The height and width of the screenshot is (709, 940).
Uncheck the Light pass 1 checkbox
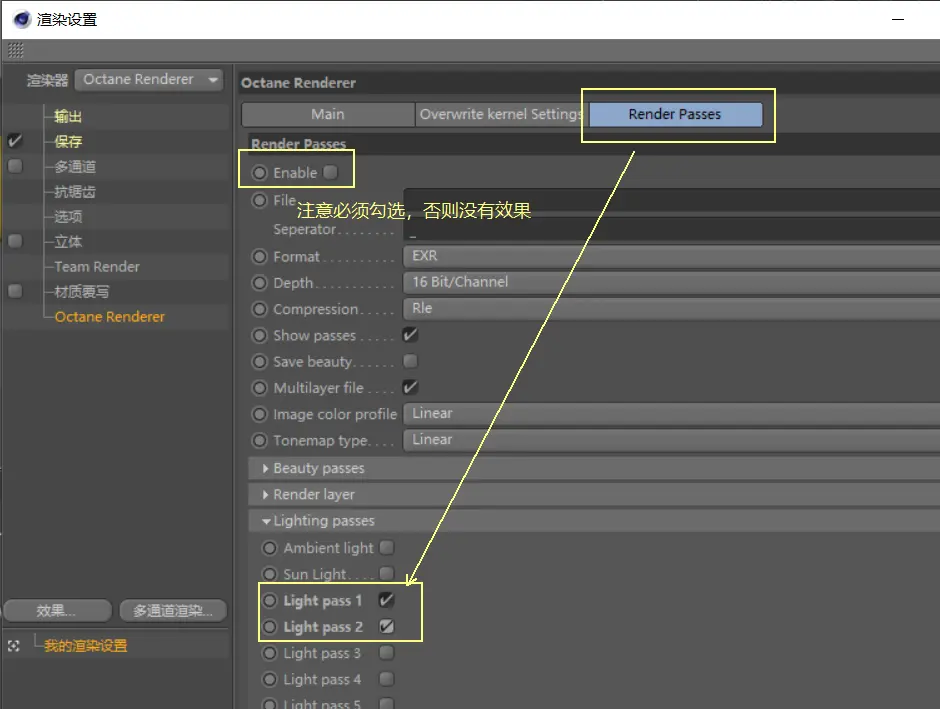(387, 600)
